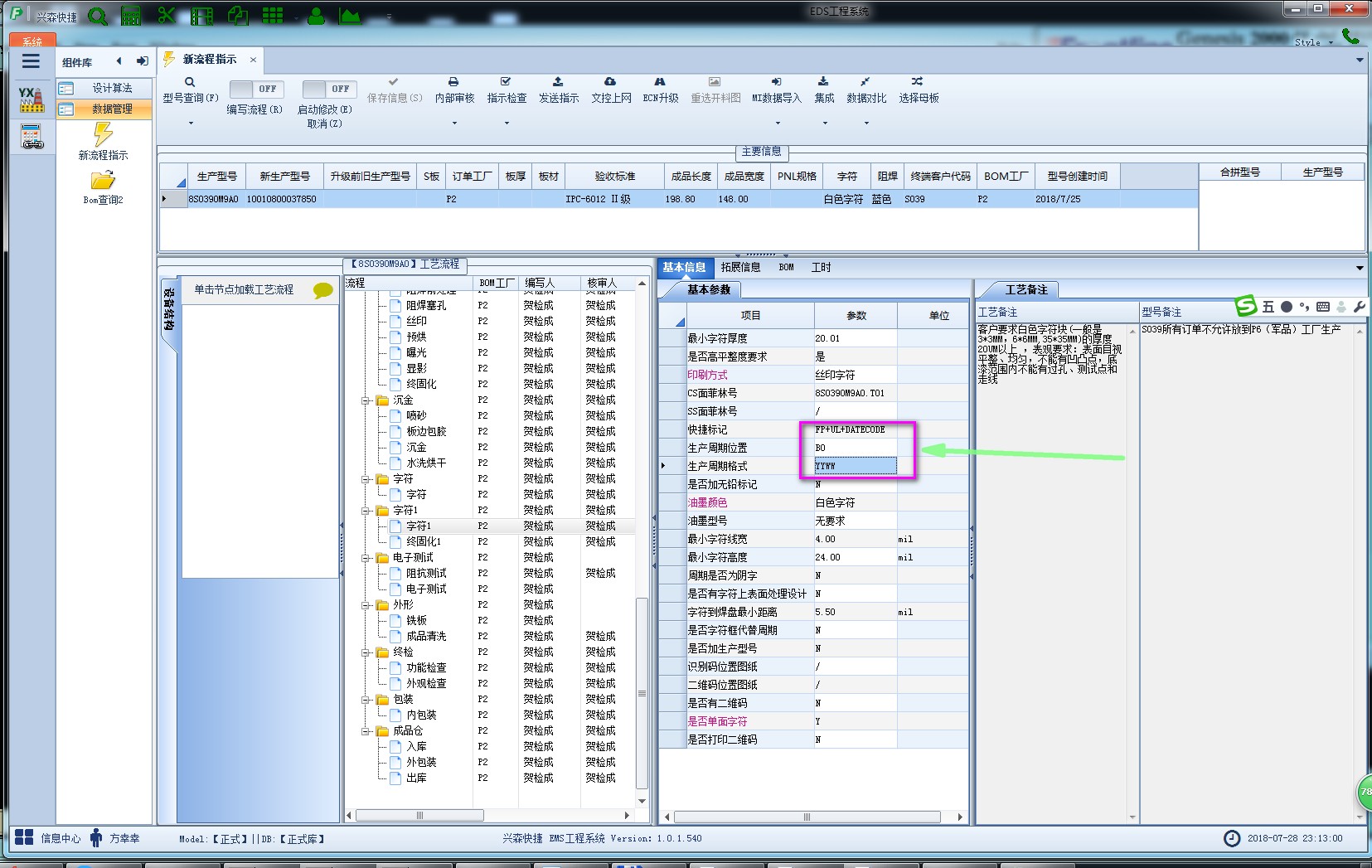This screenshot has width=1372, height=868.
Task: Click the grid icon in title bar
Action: coord(273,16)
